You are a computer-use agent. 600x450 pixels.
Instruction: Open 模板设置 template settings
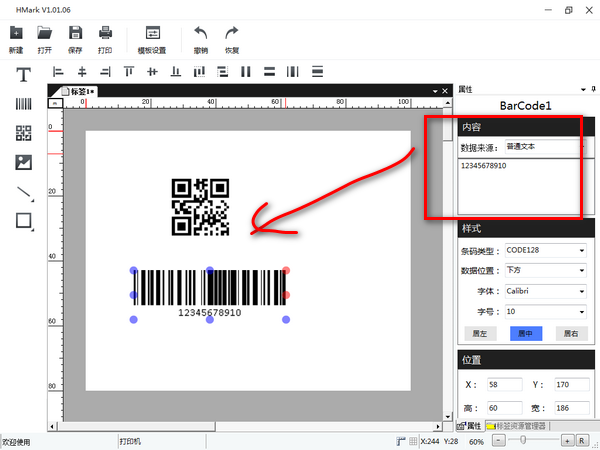(x=152, y=38)
